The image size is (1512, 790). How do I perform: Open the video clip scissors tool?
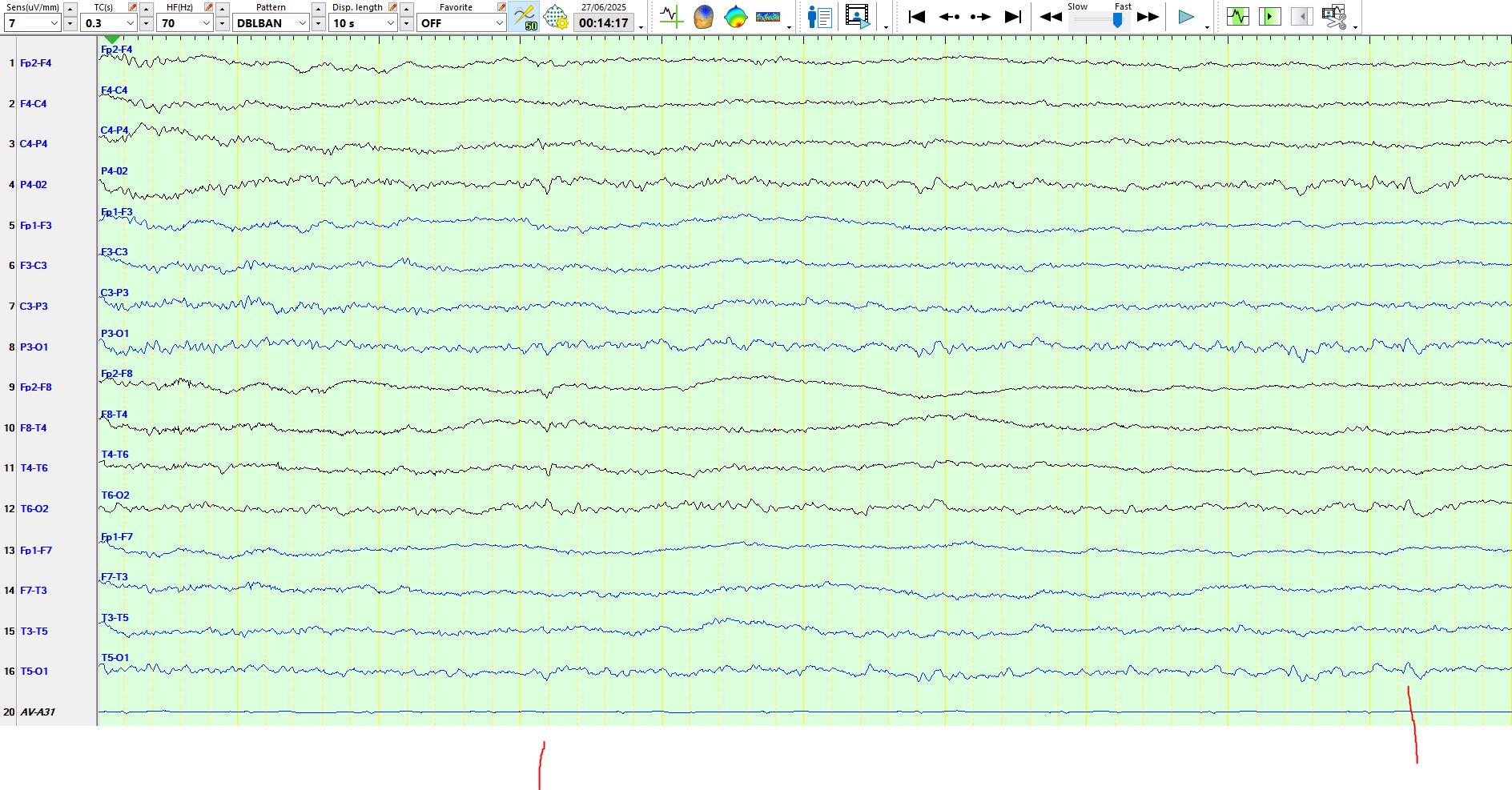pos(1333,16)
